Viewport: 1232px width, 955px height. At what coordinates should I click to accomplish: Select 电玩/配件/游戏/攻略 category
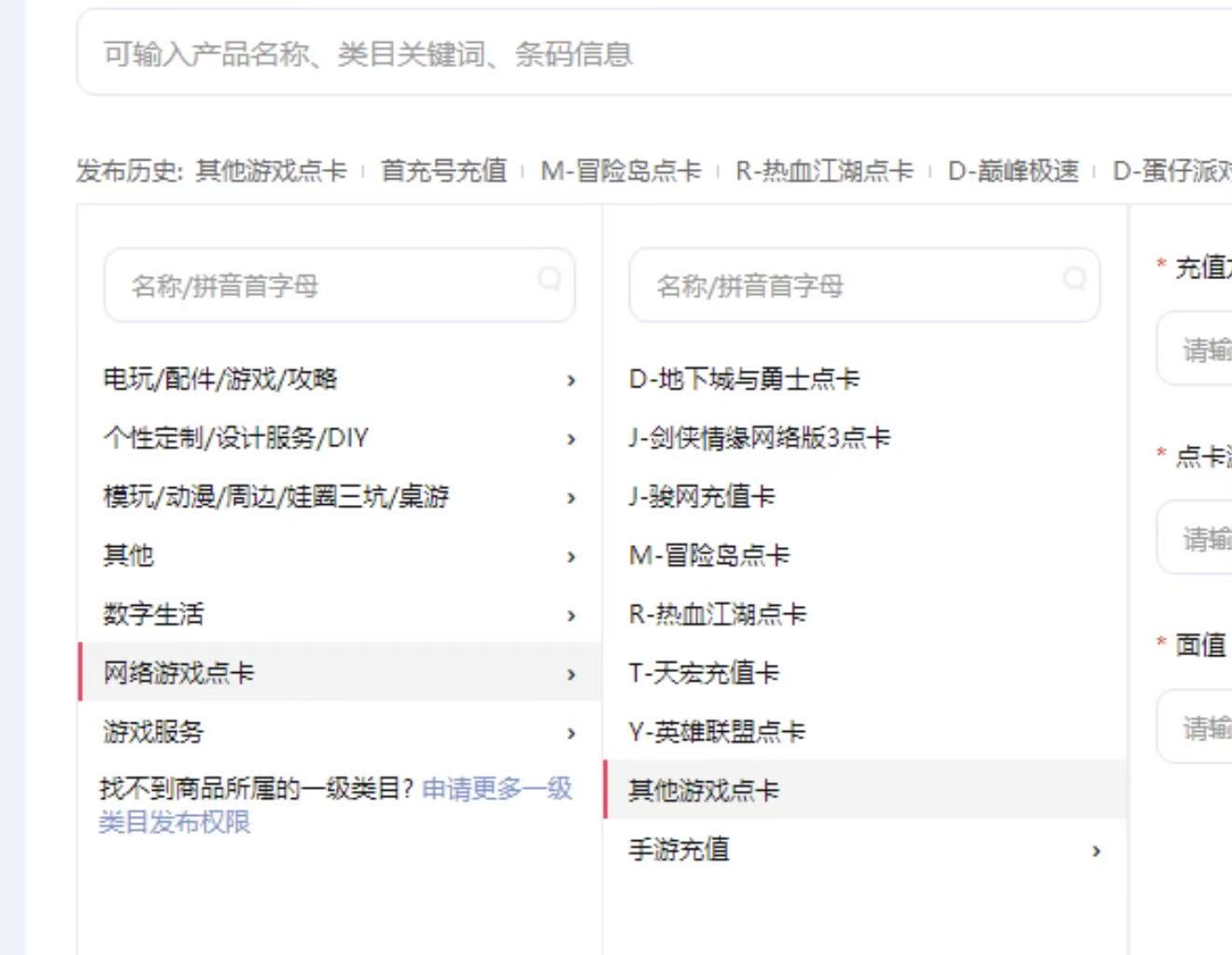340,380
